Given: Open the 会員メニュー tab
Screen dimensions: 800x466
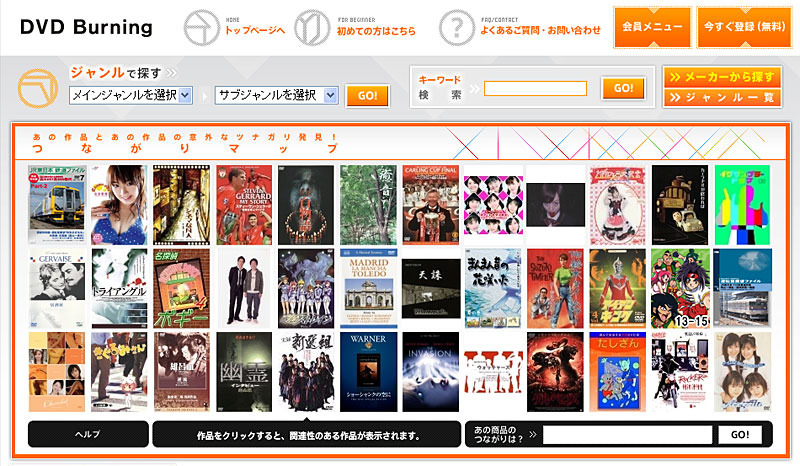Looking at the screenshot, I should pos(652,27).
